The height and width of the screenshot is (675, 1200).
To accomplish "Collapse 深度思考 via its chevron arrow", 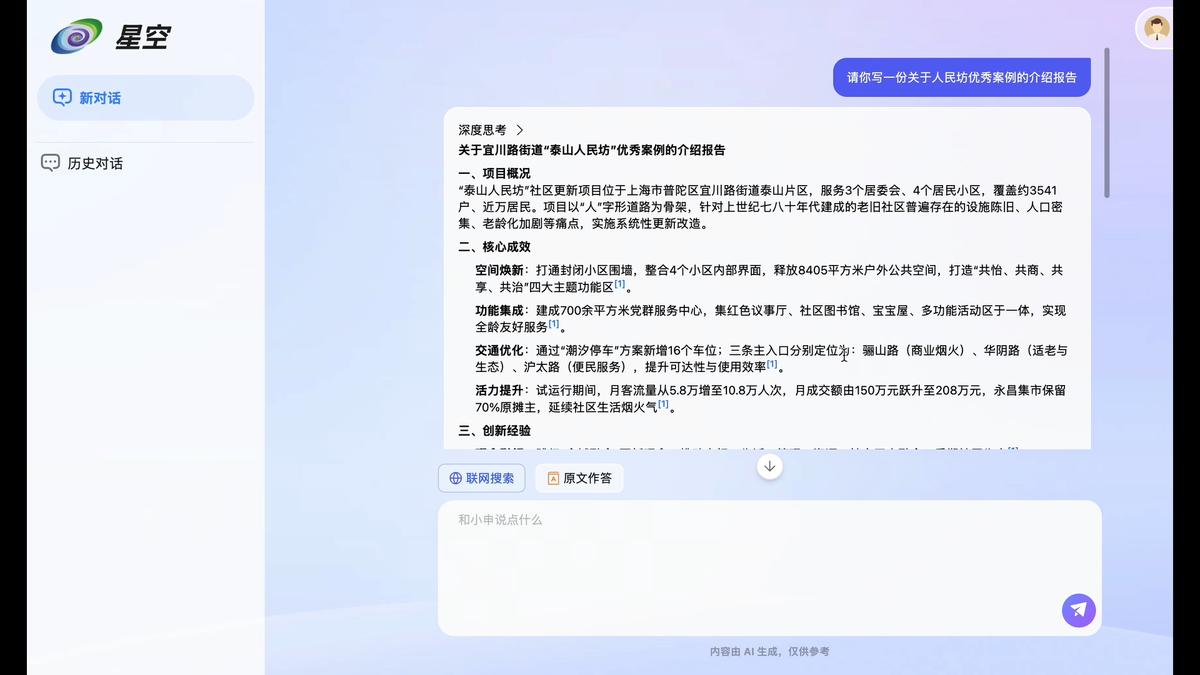I will [x=519, y=130].
